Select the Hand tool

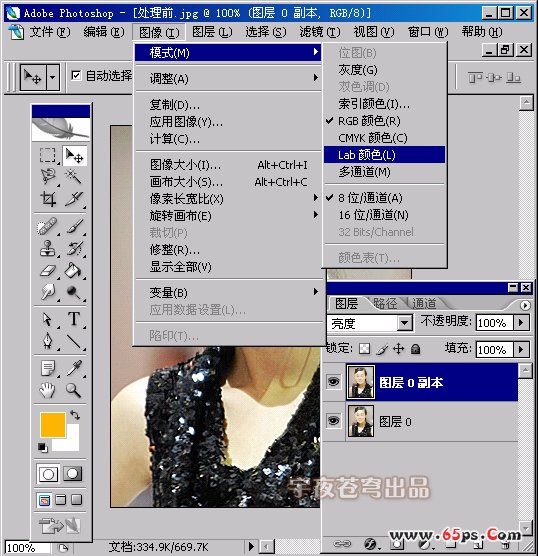click(x=47, y=390)
